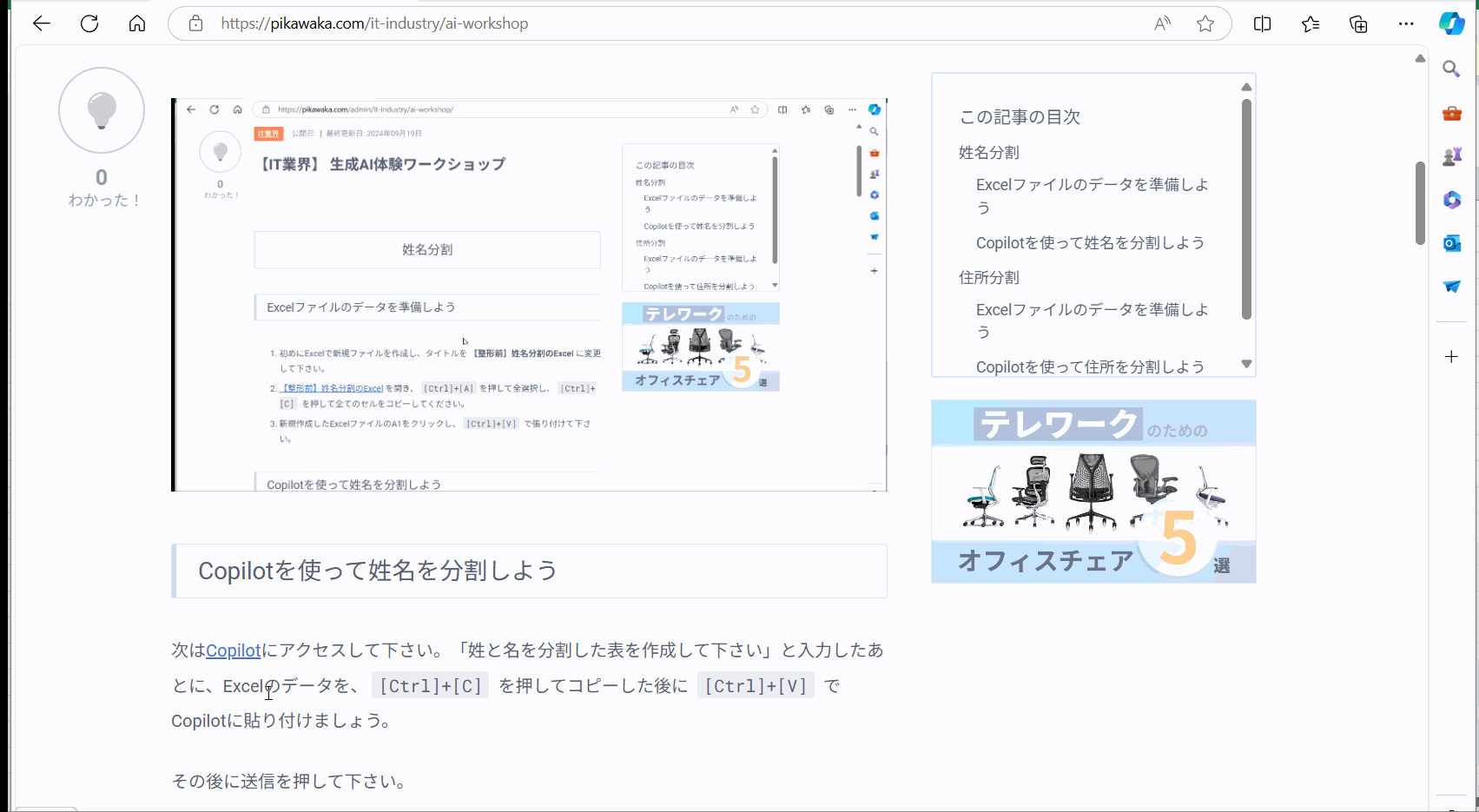Open first Excelファイルのデータを準備しよう contents entry

tap(1093, 195)
